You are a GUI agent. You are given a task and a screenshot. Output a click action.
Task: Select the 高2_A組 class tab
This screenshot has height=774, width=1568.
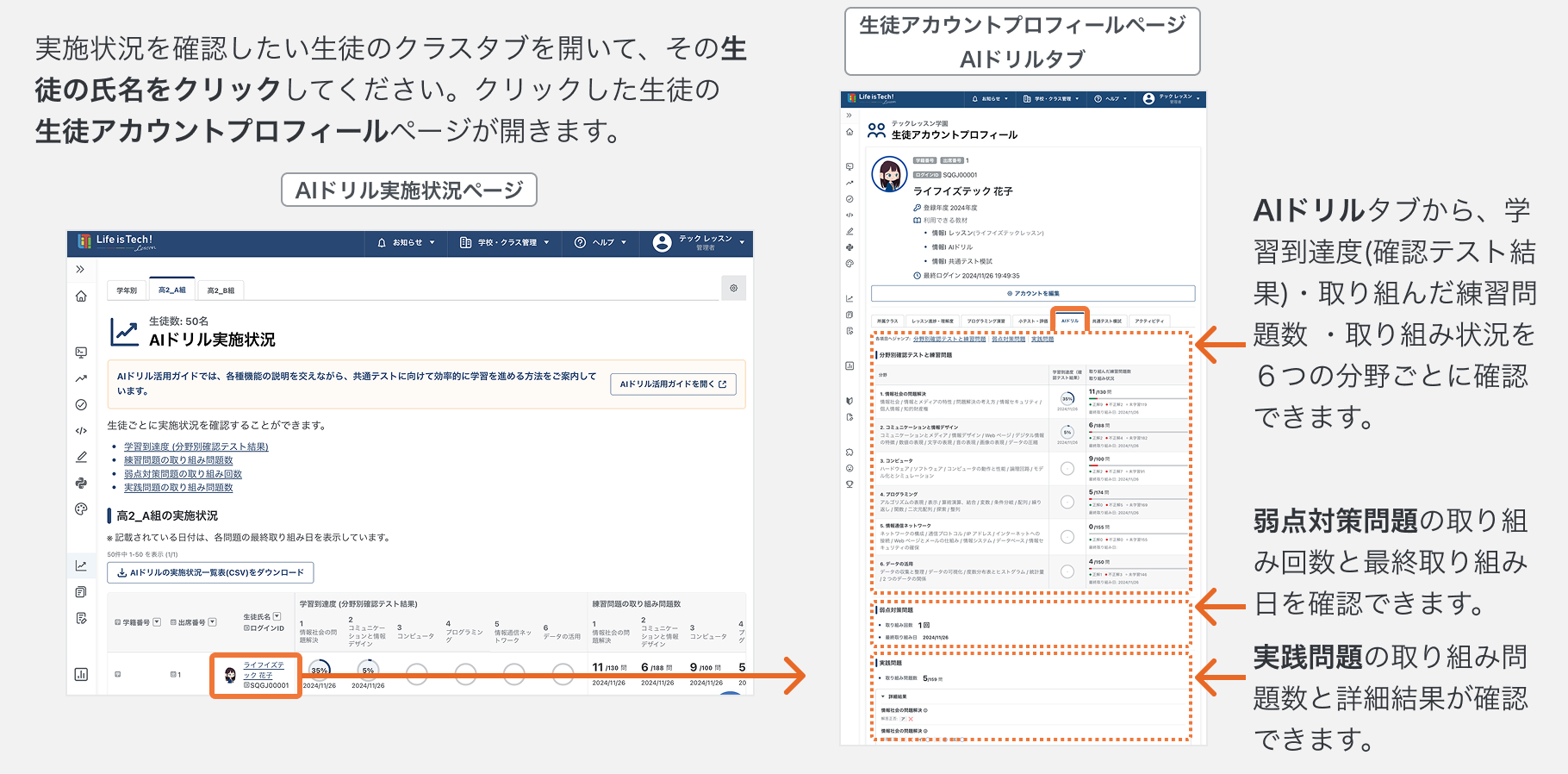(x=172, y=290)
